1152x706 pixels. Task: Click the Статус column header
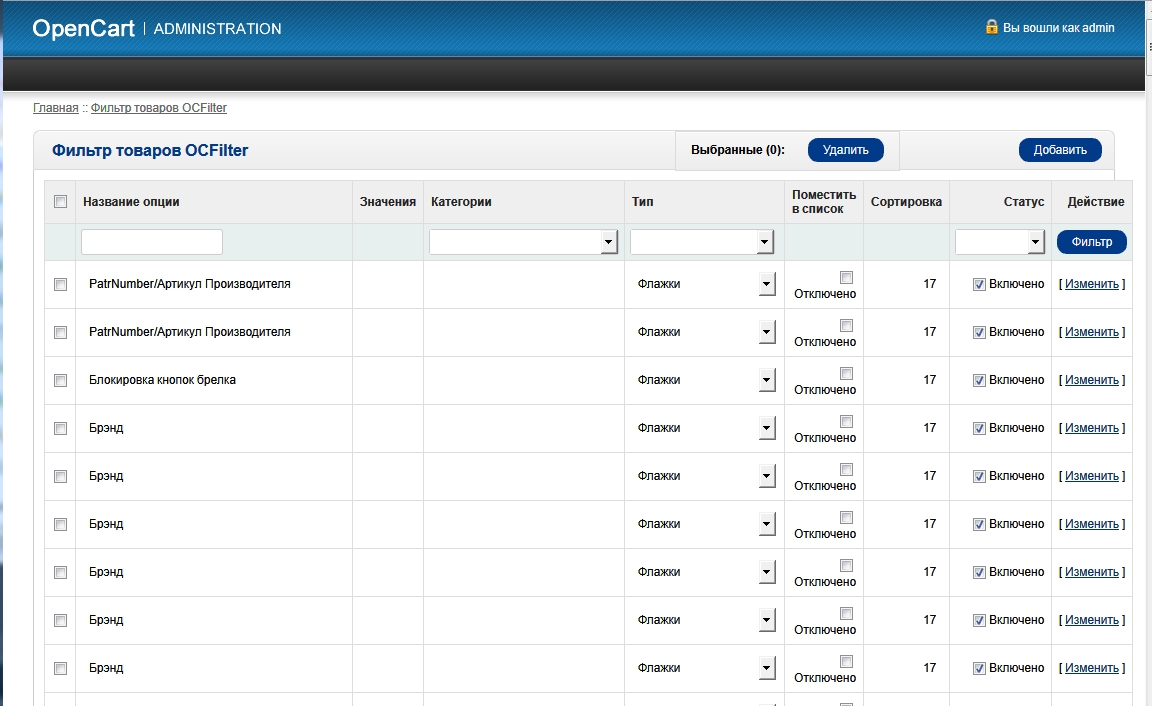click(1024, 202)
